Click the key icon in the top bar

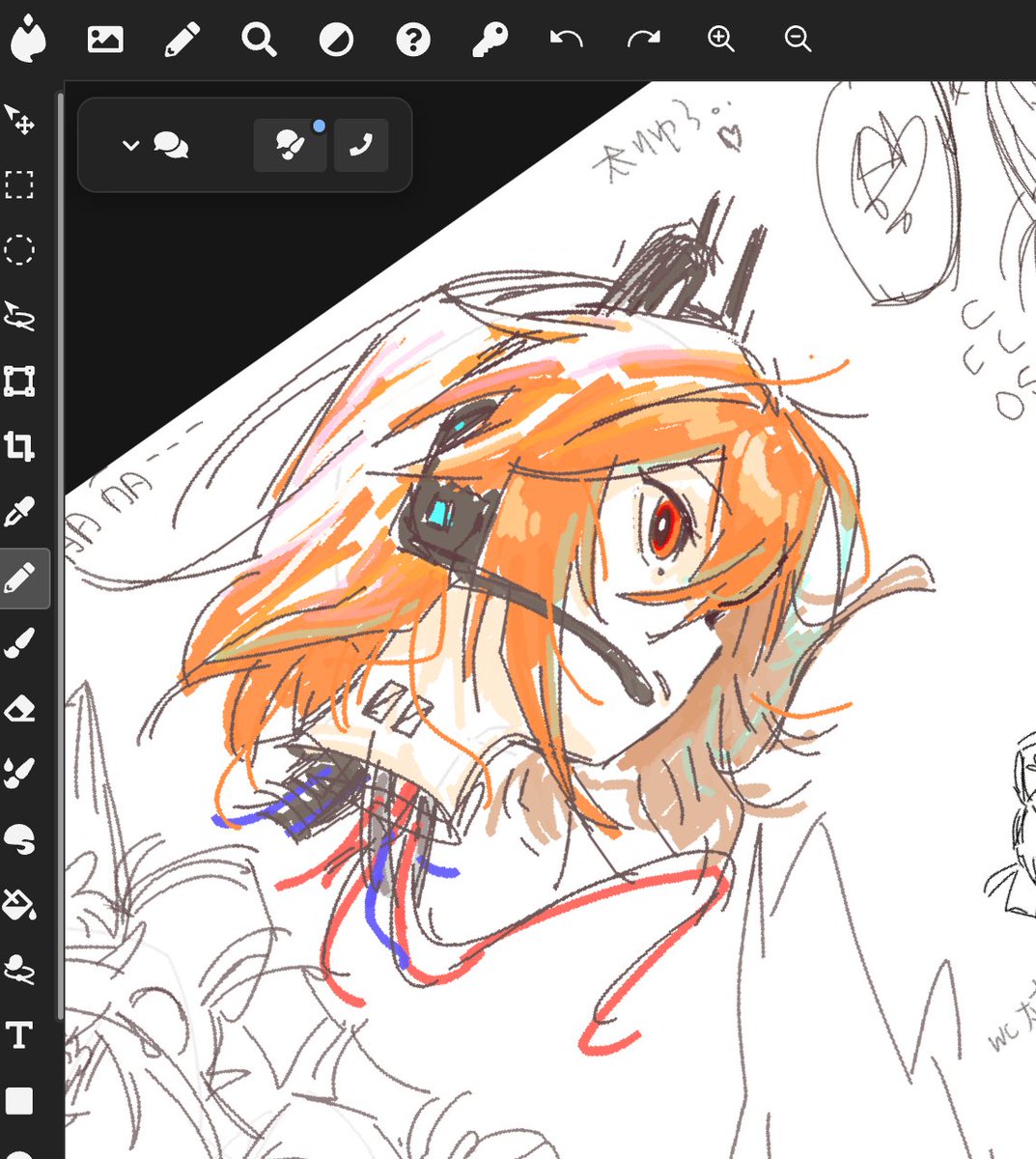click(x=490, y=40)
